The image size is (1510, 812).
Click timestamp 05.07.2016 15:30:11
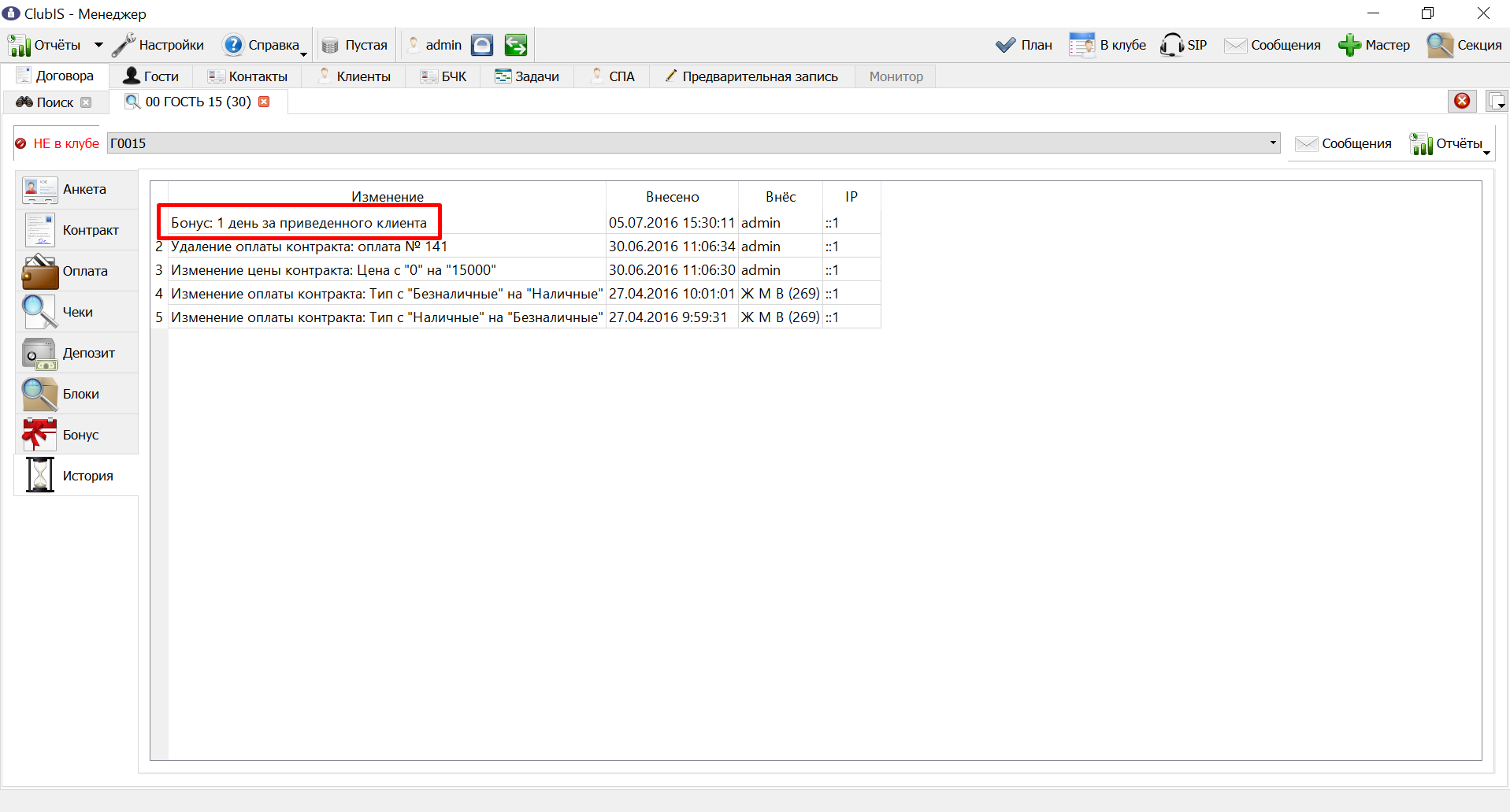[672, 223]
